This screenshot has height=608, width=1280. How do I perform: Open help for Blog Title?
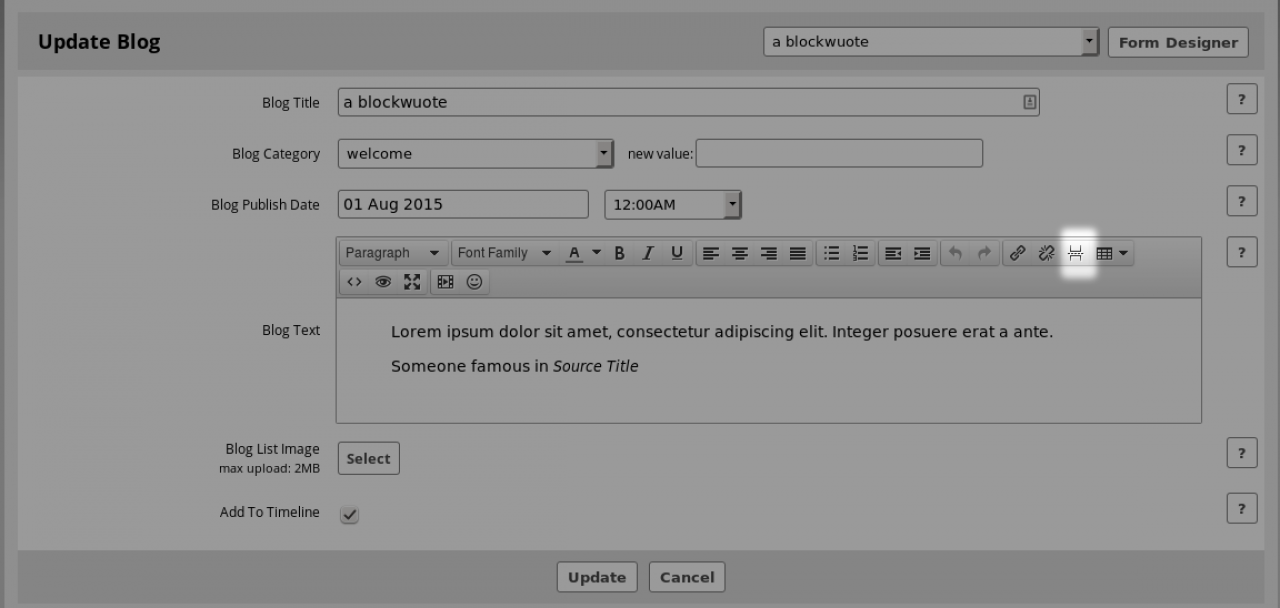click(x=1241, y=99)
